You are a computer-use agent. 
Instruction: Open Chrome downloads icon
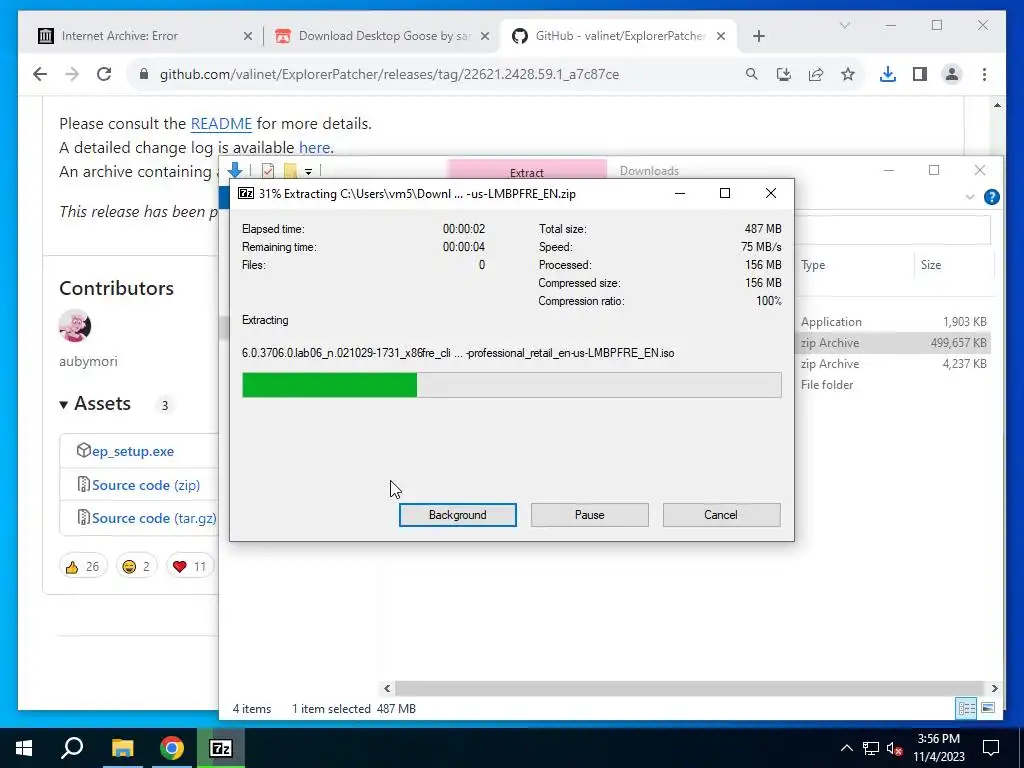coord(888,74)
